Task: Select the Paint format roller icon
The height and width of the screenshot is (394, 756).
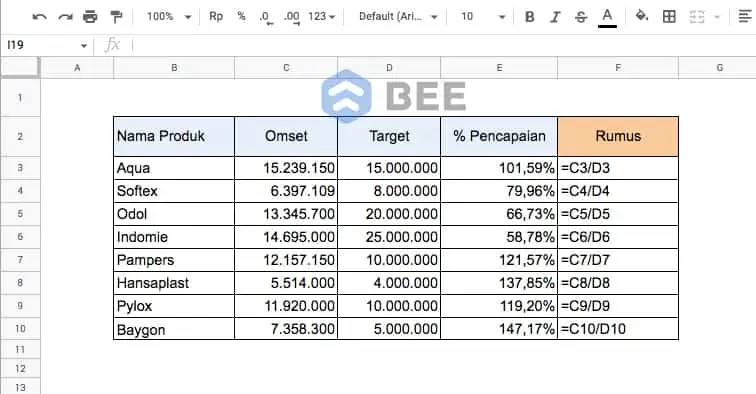Action: tap(116, 17)
